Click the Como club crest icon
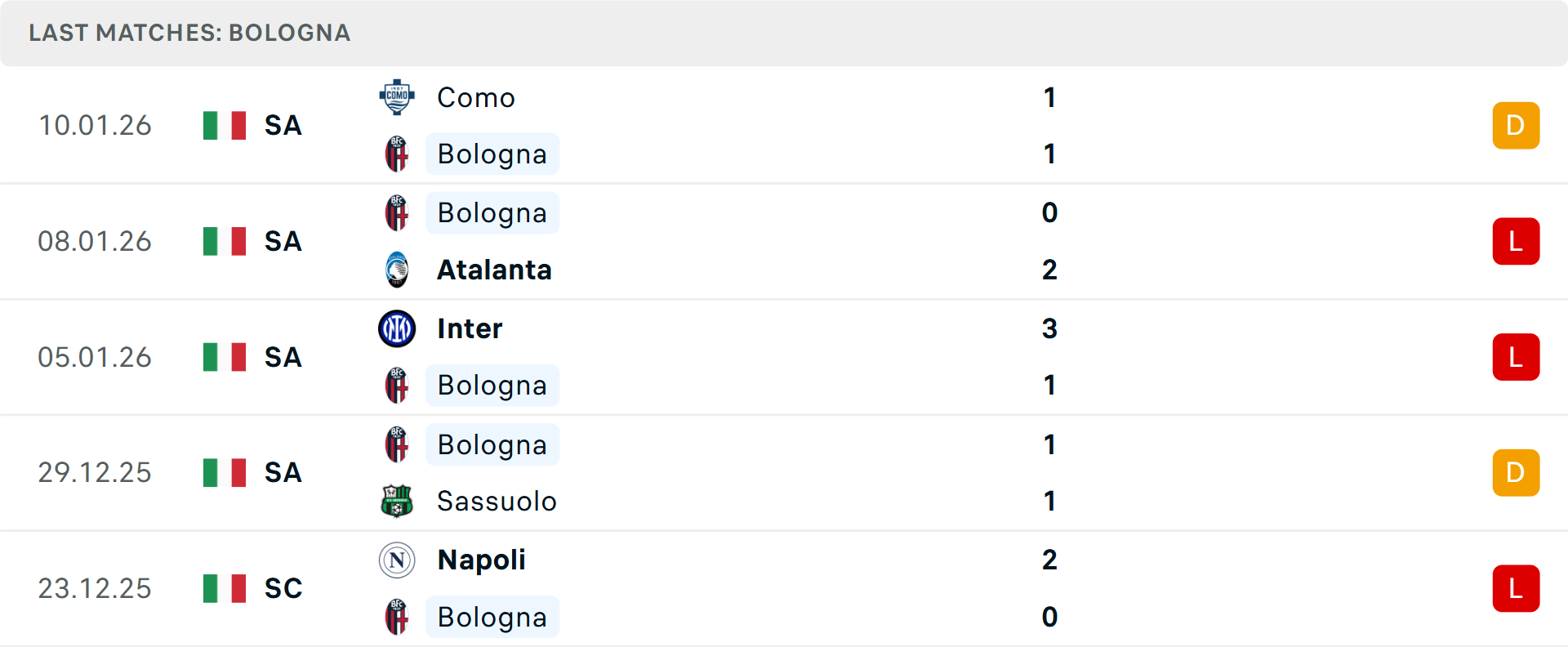 coord(397,97)
